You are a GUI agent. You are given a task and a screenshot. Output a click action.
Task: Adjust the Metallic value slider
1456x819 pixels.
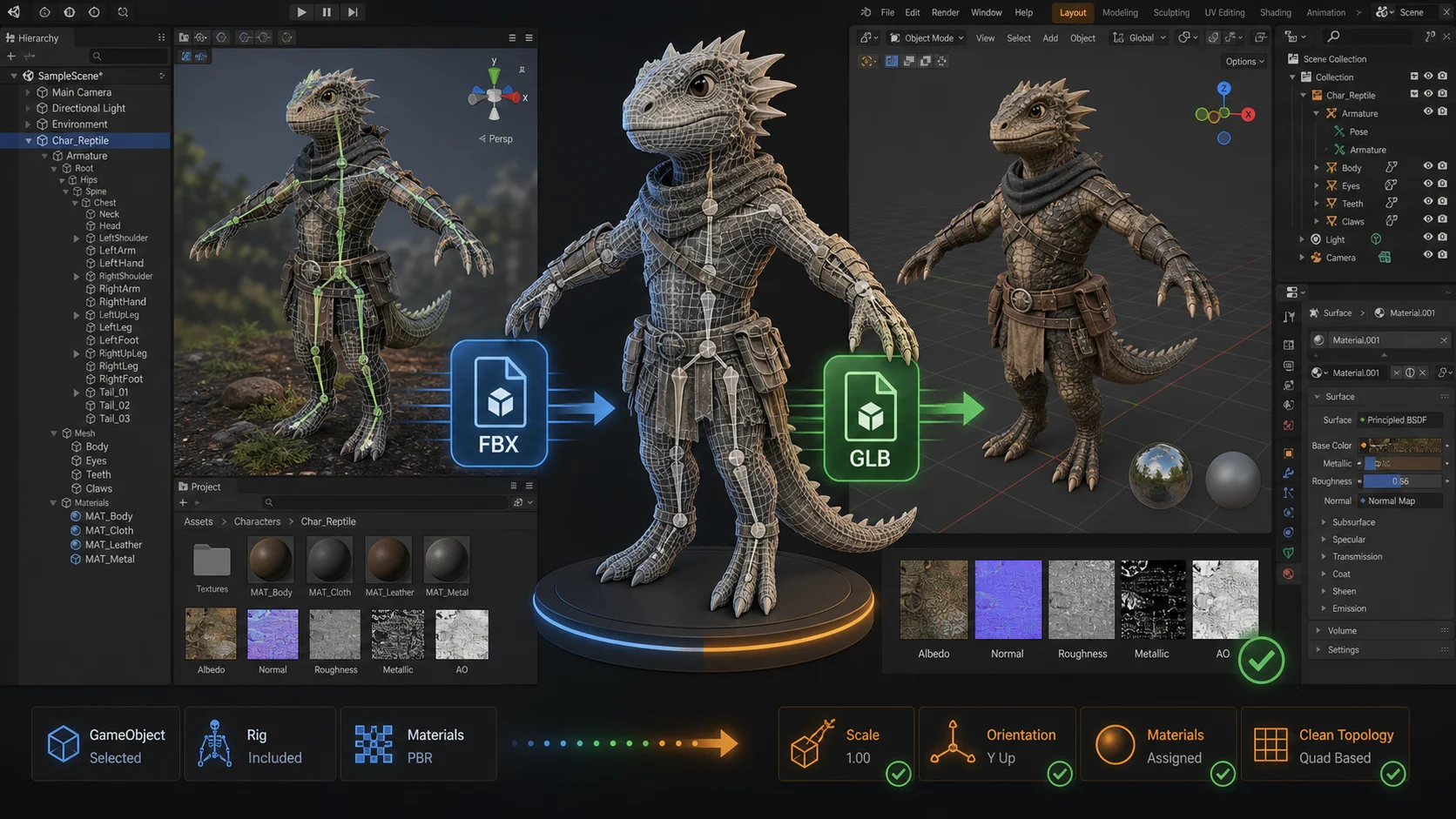1402,464
